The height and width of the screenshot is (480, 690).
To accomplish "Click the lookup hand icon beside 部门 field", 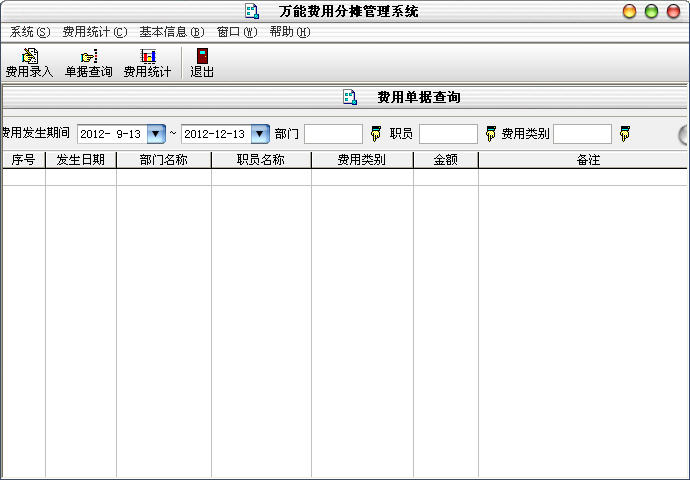I will 376,133.
